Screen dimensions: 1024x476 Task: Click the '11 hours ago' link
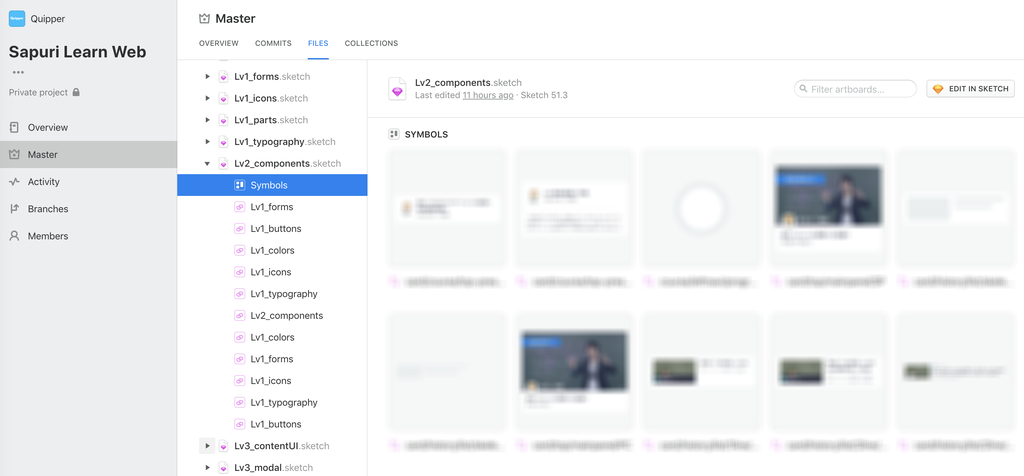488,95
